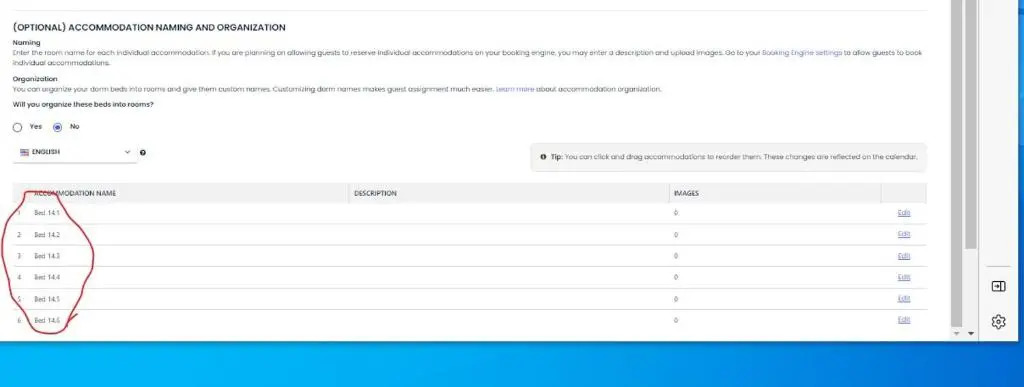1024x387 pixels.
Task: Select the Bed 14.5 name cell
Action: [47, 299]
